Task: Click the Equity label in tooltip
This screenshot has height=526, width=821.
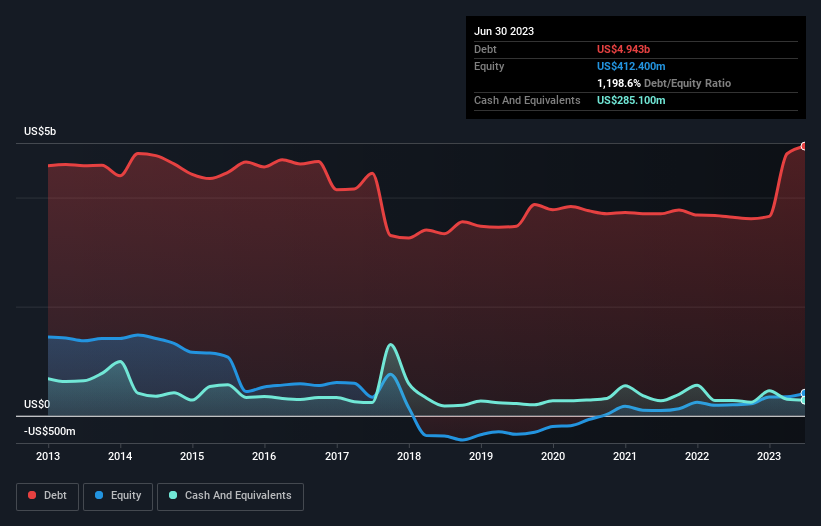Action: [x=489, y=66]
